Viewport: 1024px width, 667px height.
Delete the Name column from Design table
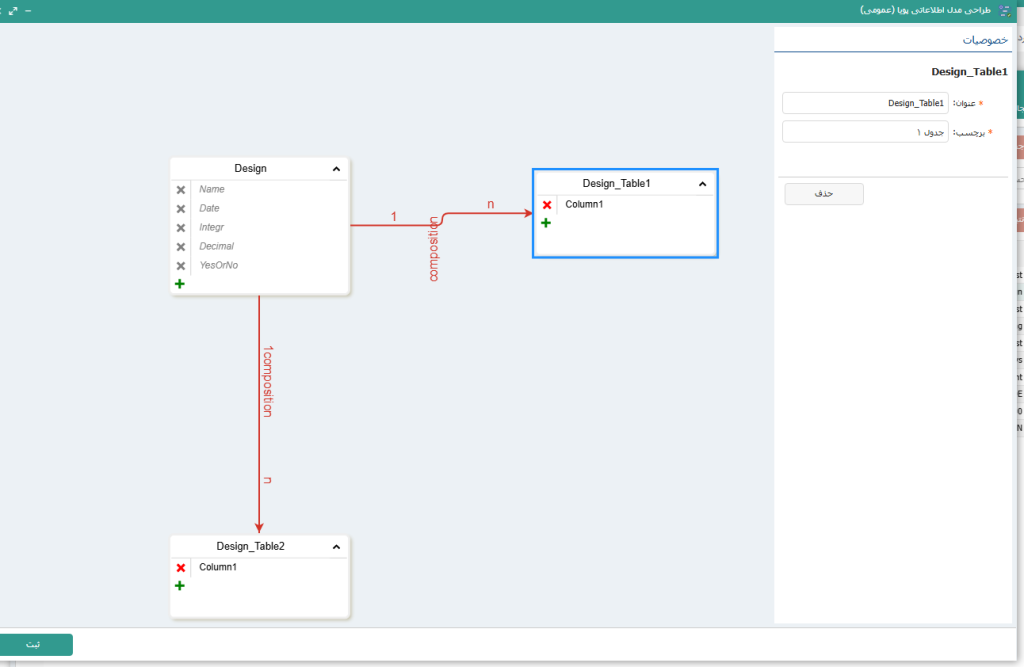(x=181, y=190)
